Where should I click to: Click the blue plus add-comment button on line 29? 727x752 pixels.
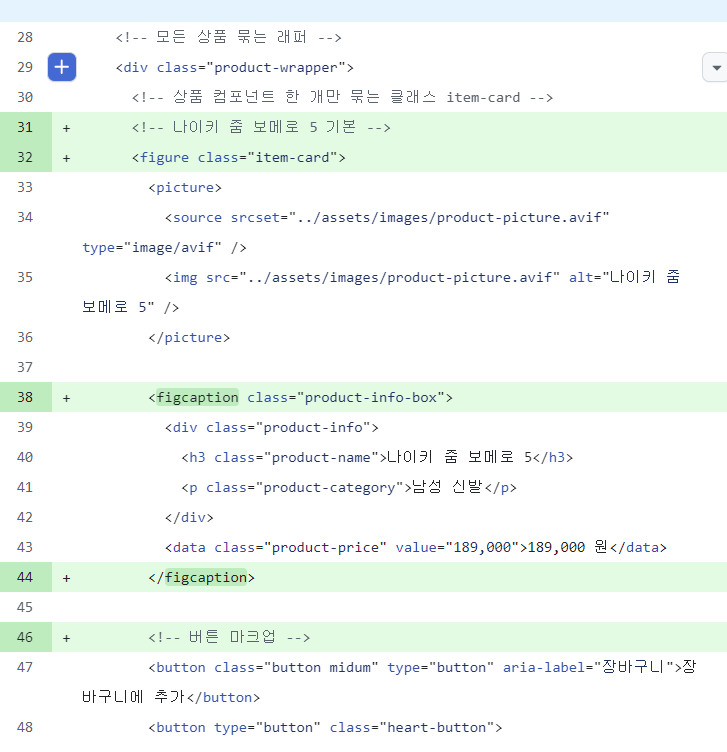coord(62,67)
